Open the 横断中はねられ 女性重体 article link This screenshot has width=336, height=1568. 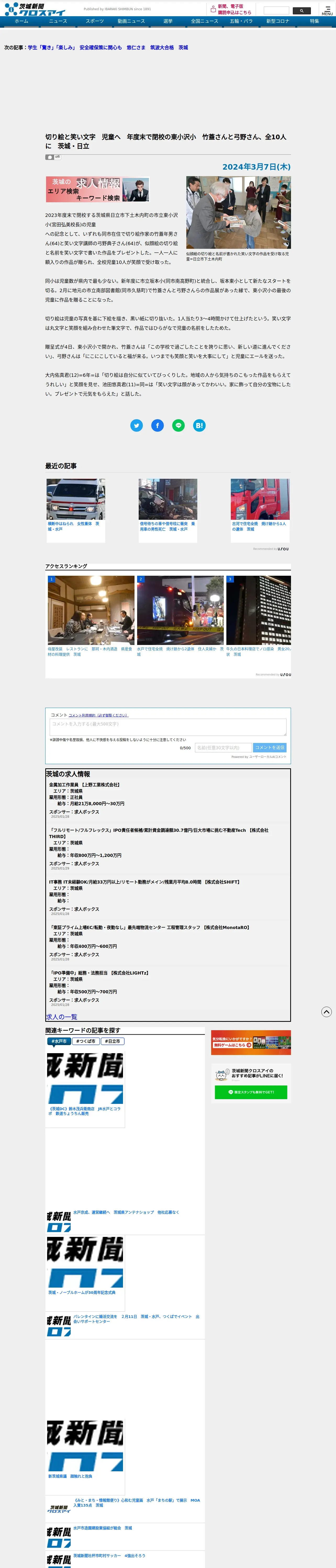[74, 527]
